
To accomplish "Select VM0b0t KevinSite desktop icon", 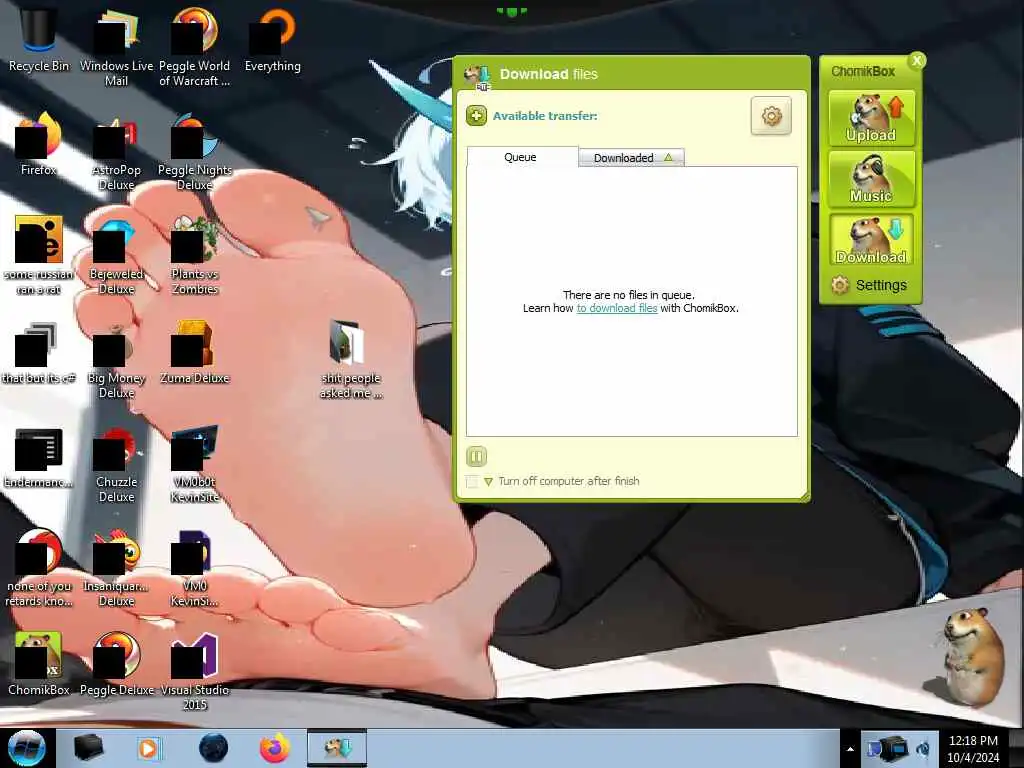I will point(195,462).
